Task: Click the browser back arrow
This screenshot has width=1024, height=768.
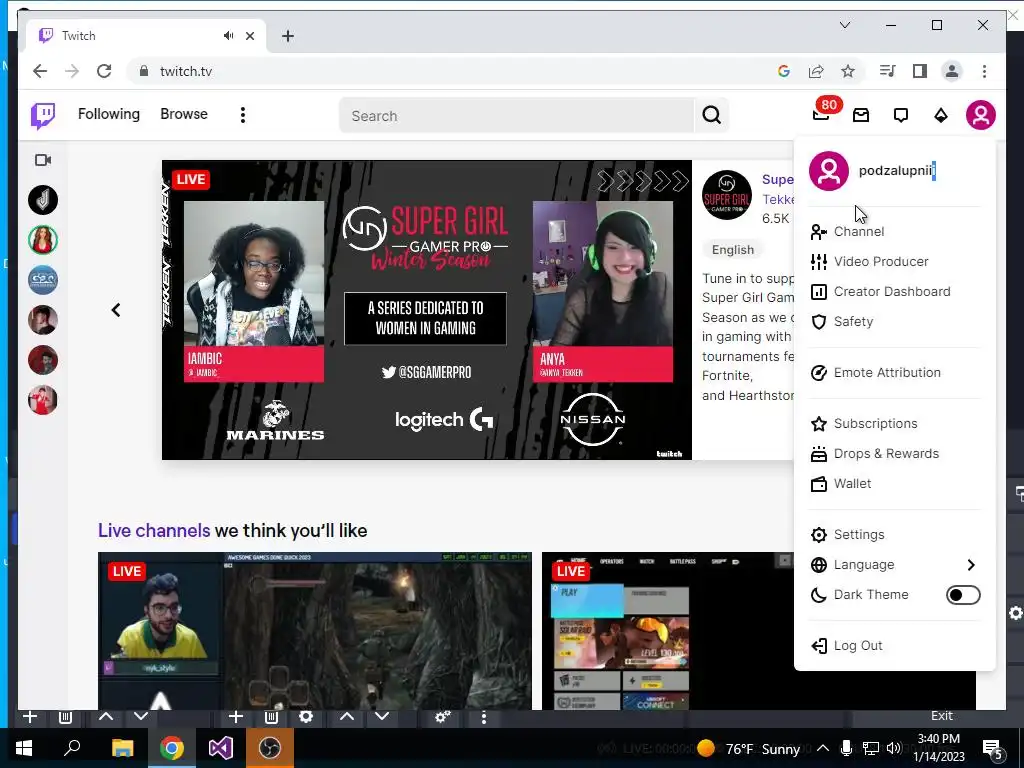Action: tap(40, 71)
